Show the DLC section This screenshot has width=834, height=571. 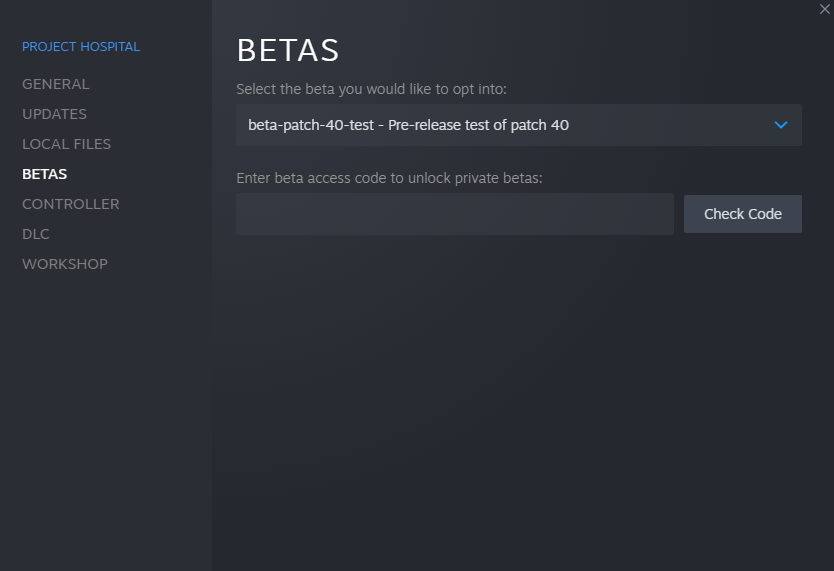(36, 234)
